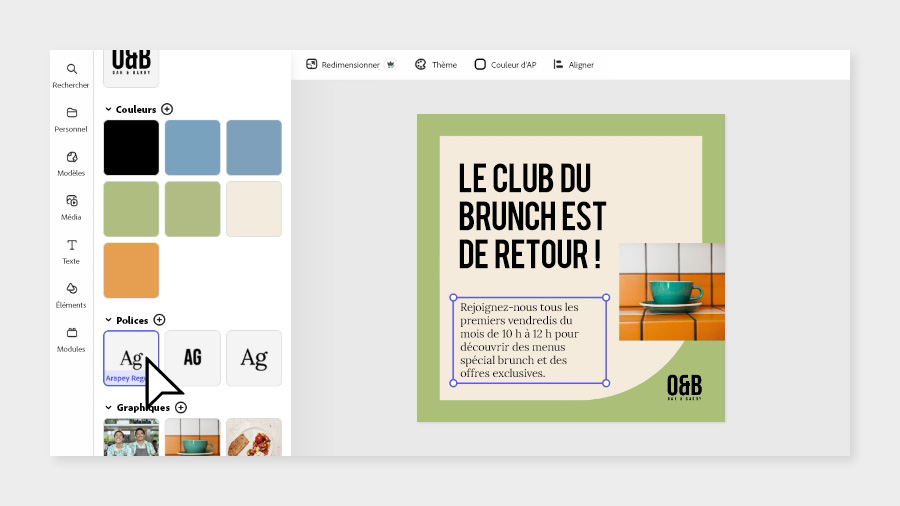The height and width of the screenshot is (506, 900).
Task: Click the headline LE CLUB DU BRUNCH text
Action: pos(532,216)
